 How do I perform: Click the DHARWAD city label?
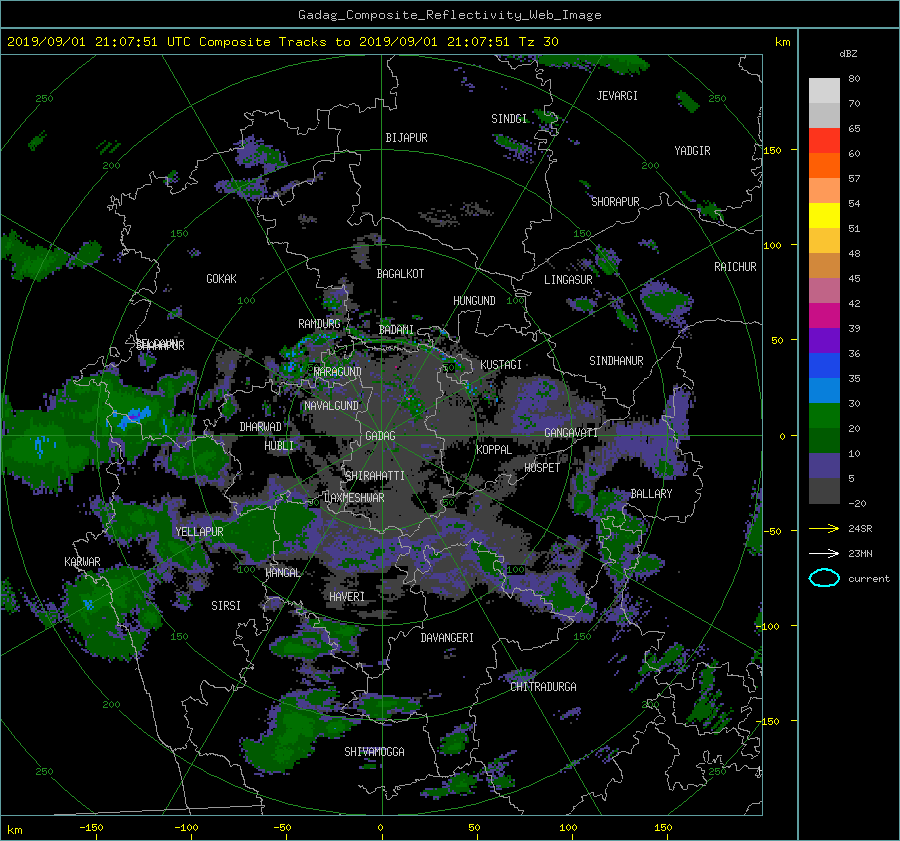pyautogui.click(x=260, y=427)
